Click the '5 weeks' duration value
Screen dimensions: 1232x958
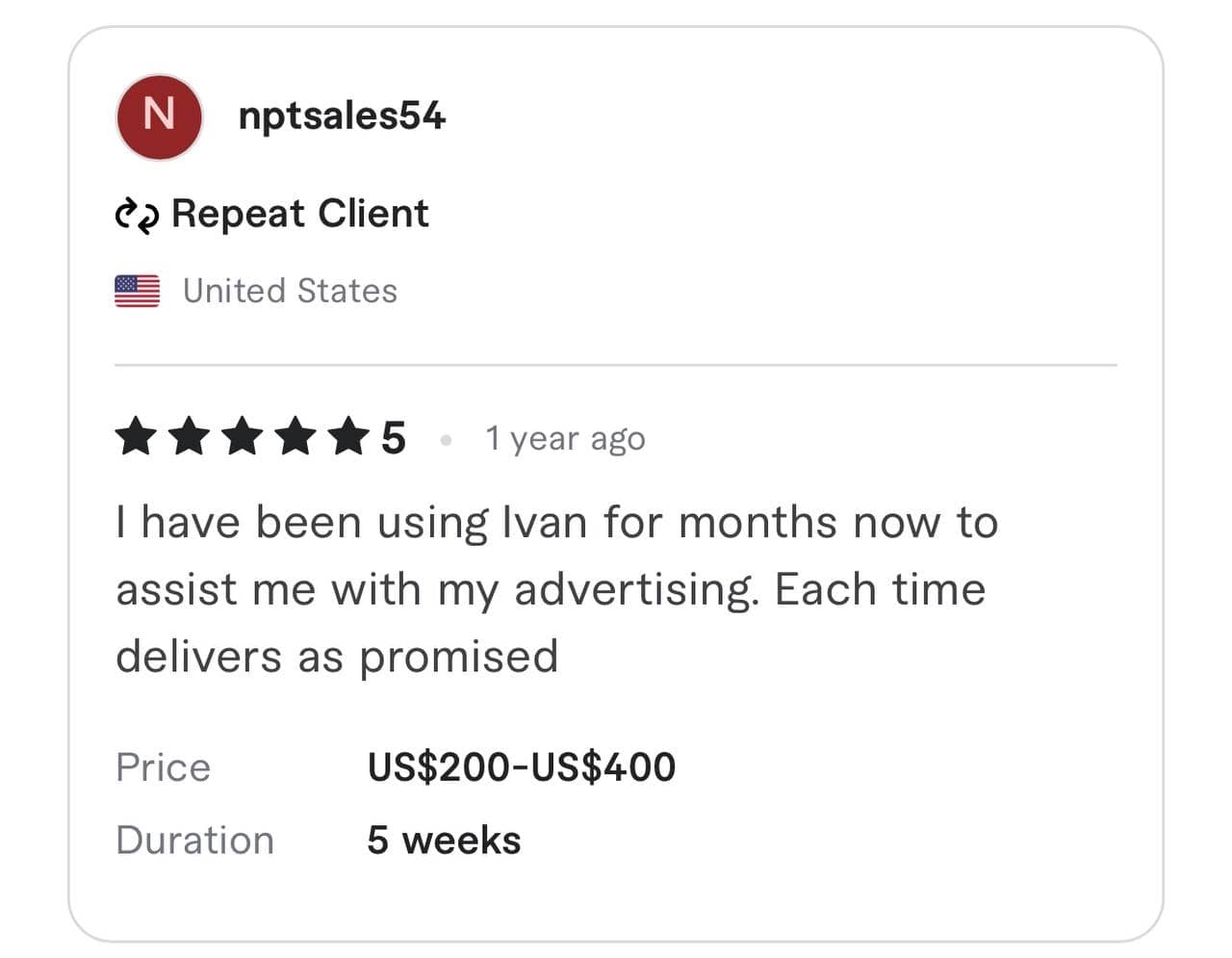[x=444, y=841]
